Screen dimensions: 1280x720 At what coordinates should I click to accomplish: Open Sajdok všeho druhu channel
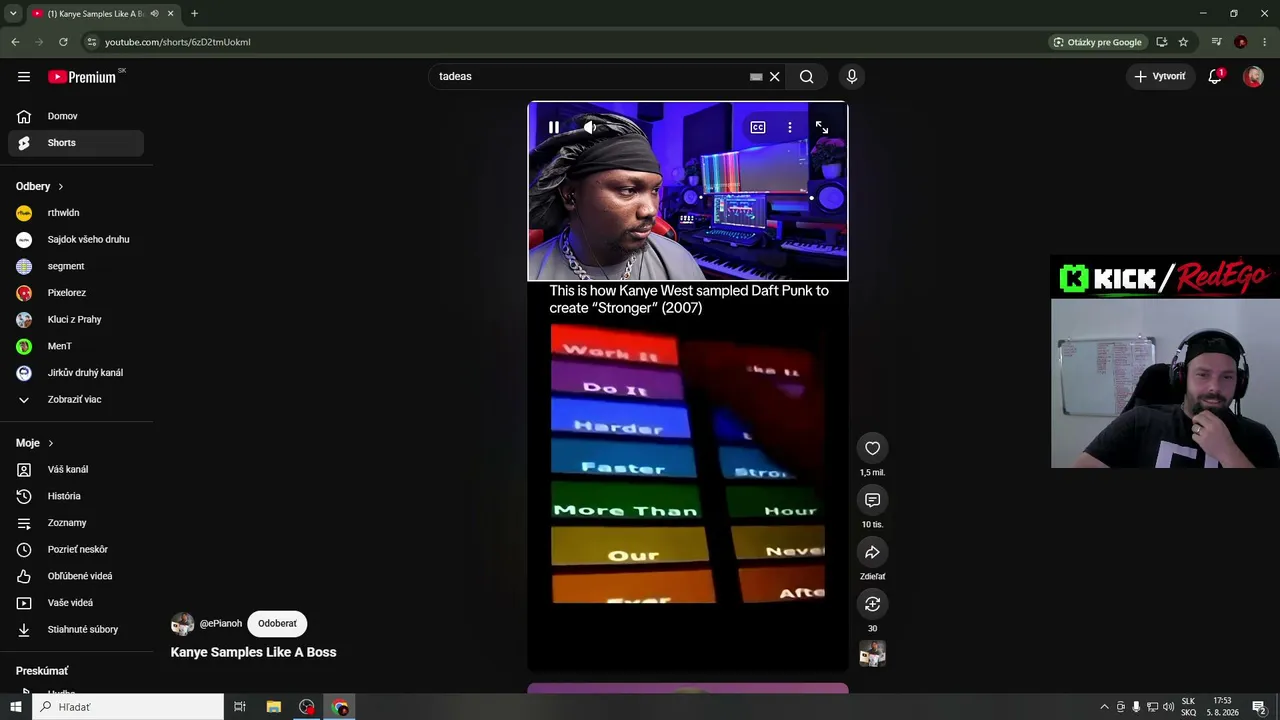(76, 240)
